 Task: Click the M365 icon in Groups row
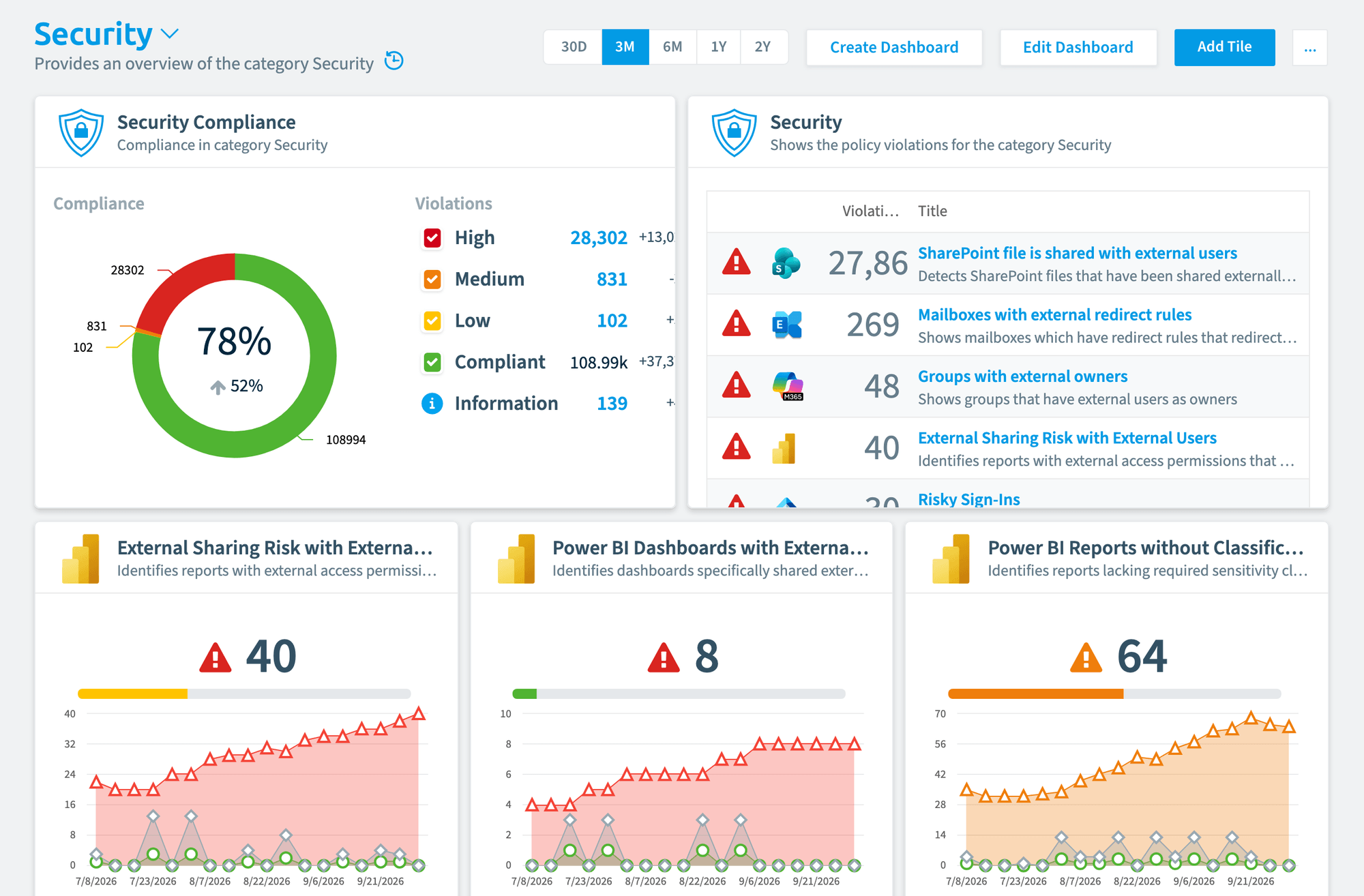pyautogui.click(x=788, y=386)
